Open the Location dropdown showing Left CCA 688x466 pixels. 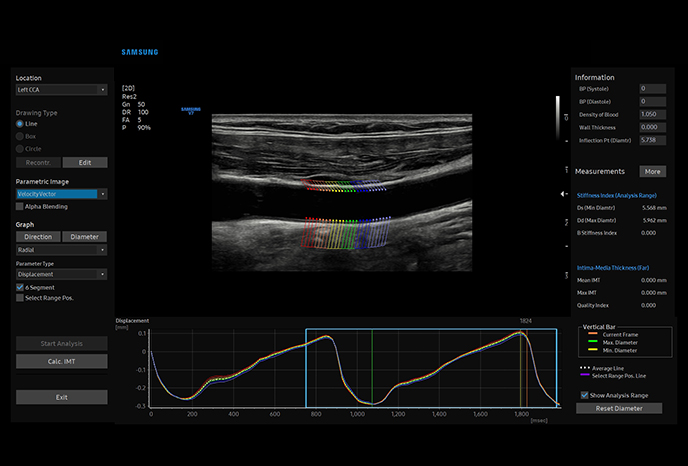tap(61, 89)
